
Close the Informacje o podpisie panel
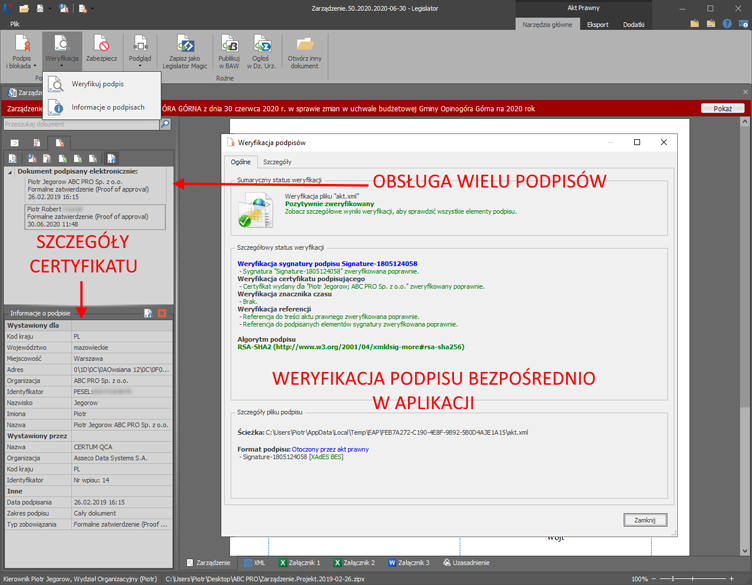[x=162, y=313]
